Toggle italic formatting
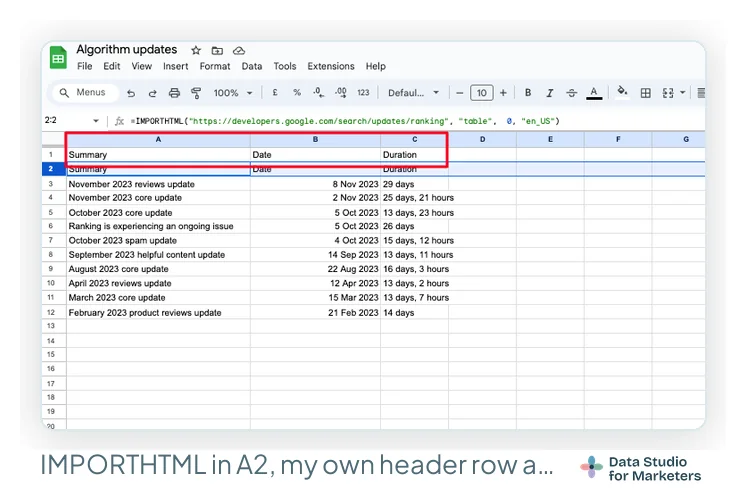 [550, 93]
